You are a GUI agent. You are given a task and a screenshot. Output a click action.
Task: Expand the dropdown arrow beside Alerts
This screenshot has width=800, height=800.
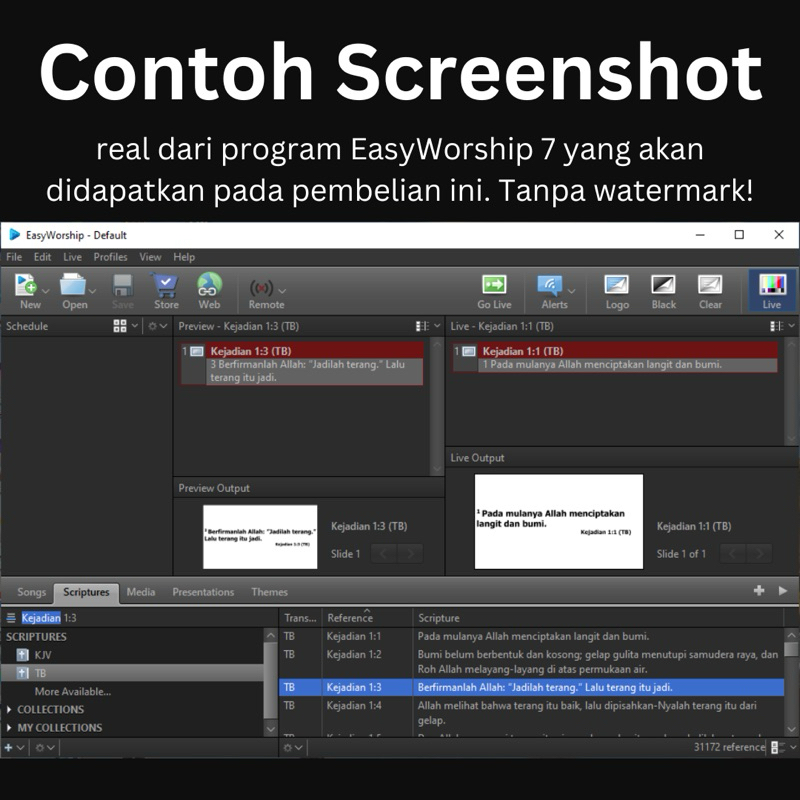571,291
